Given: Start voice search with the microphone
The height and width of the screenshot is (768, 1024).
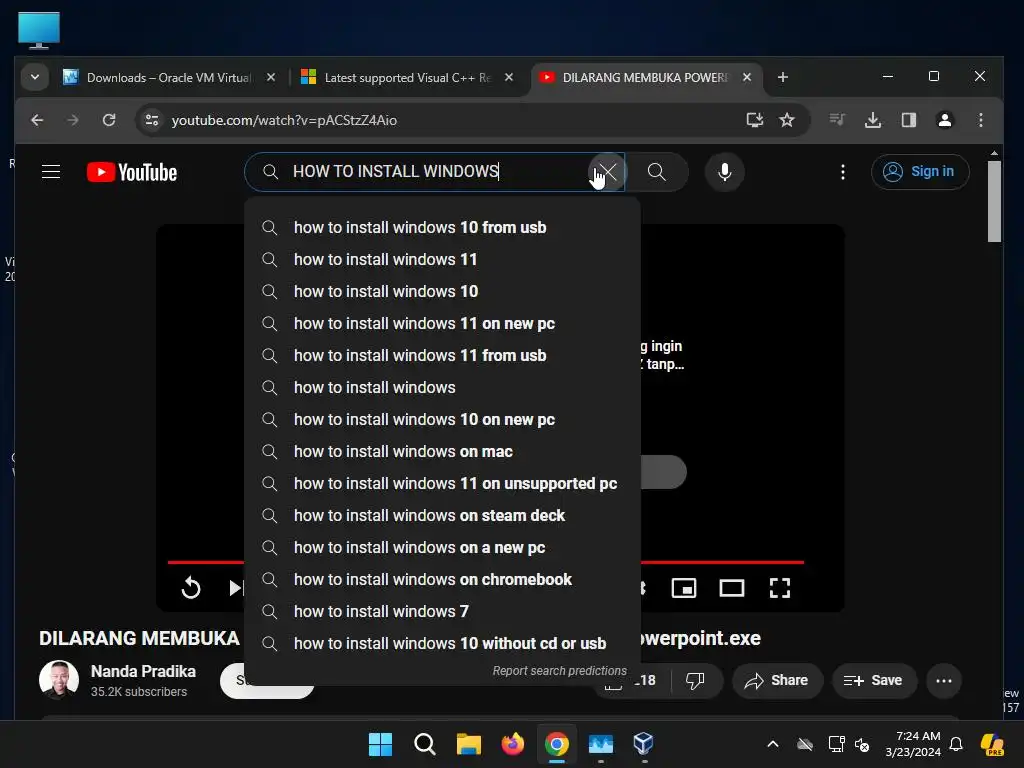Looking at the screenshot, I should point(724,172).
